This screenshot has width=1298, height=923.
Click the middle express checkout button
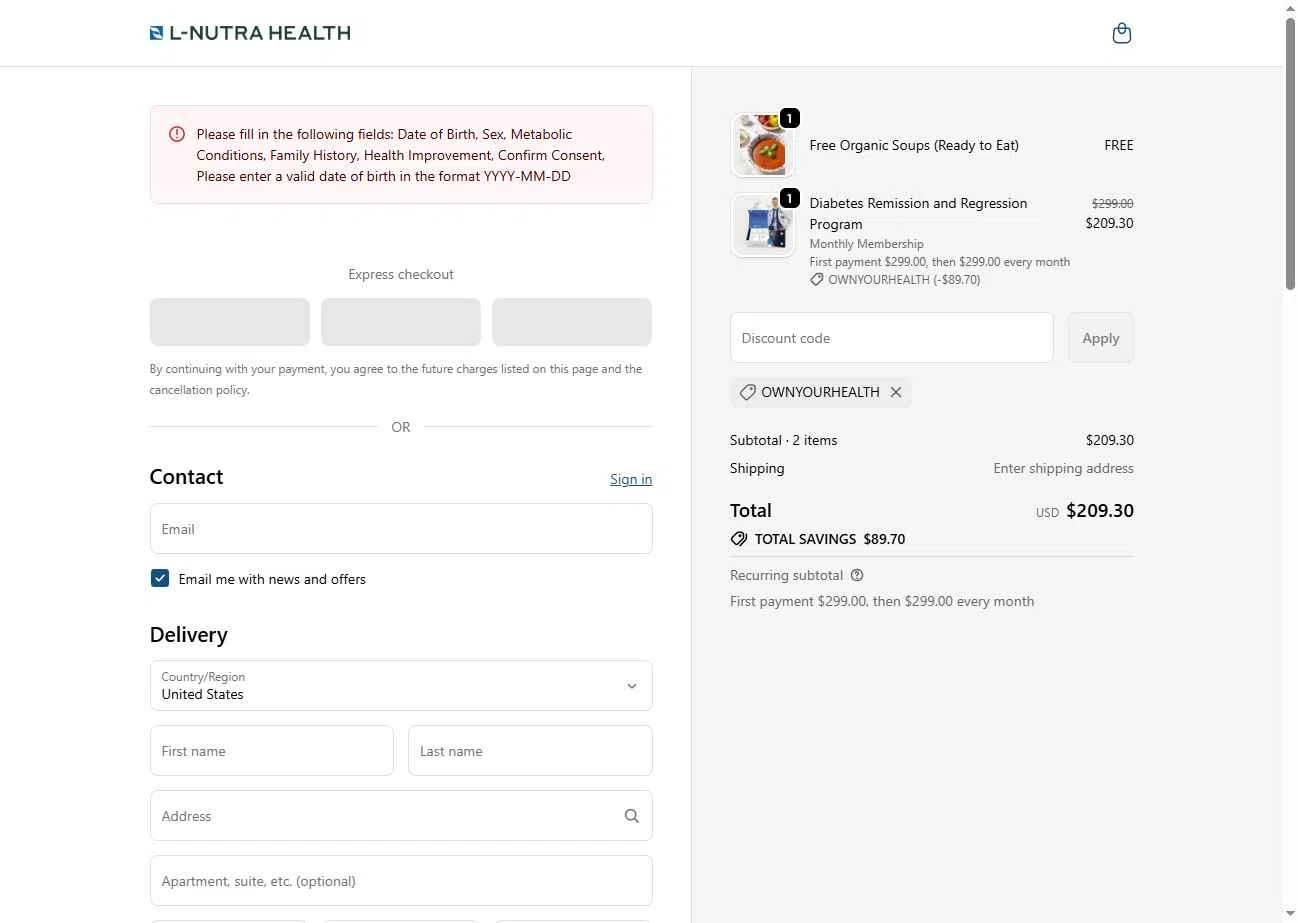401,322
